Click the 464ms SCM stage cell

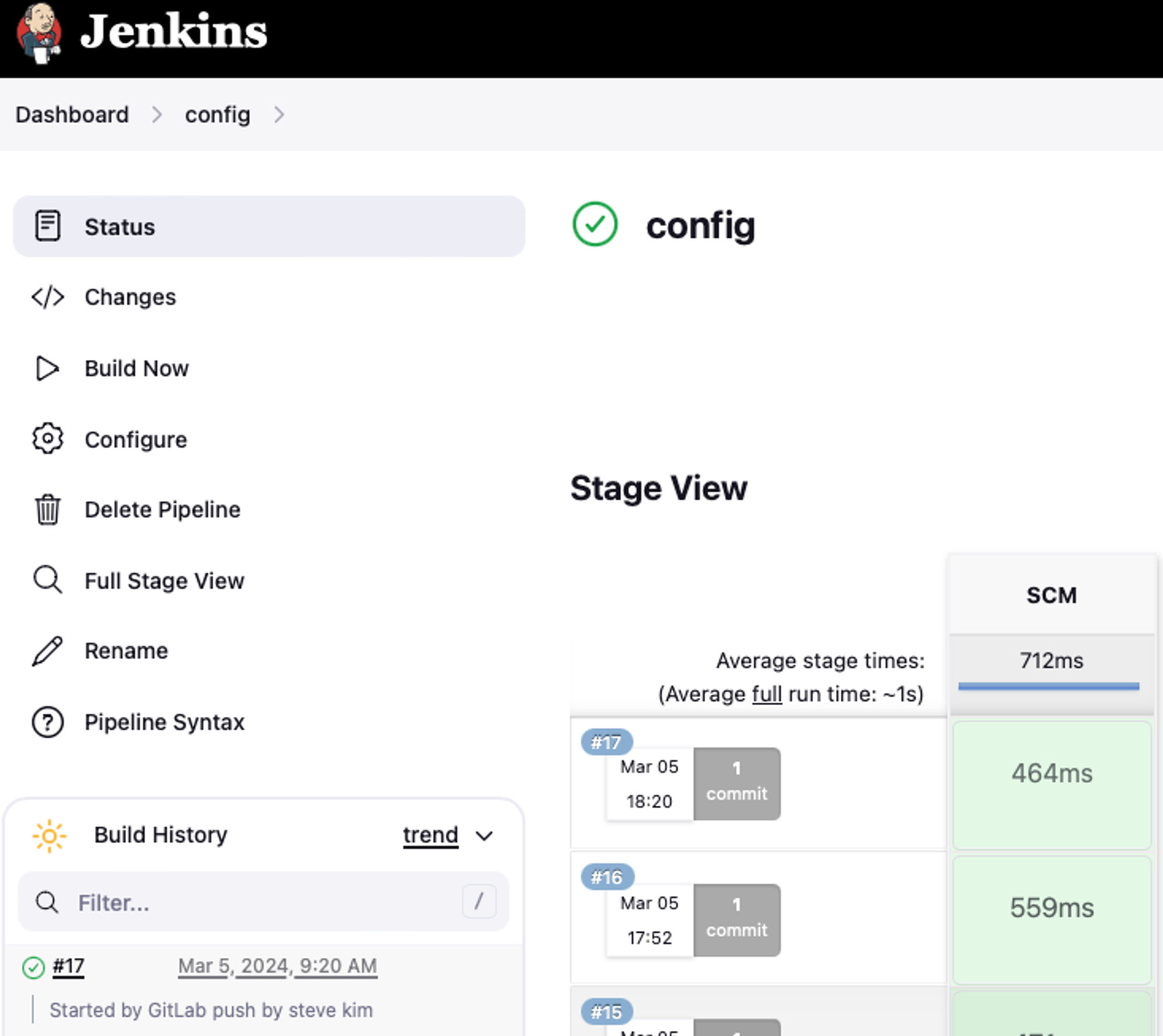click(1051, 784)
